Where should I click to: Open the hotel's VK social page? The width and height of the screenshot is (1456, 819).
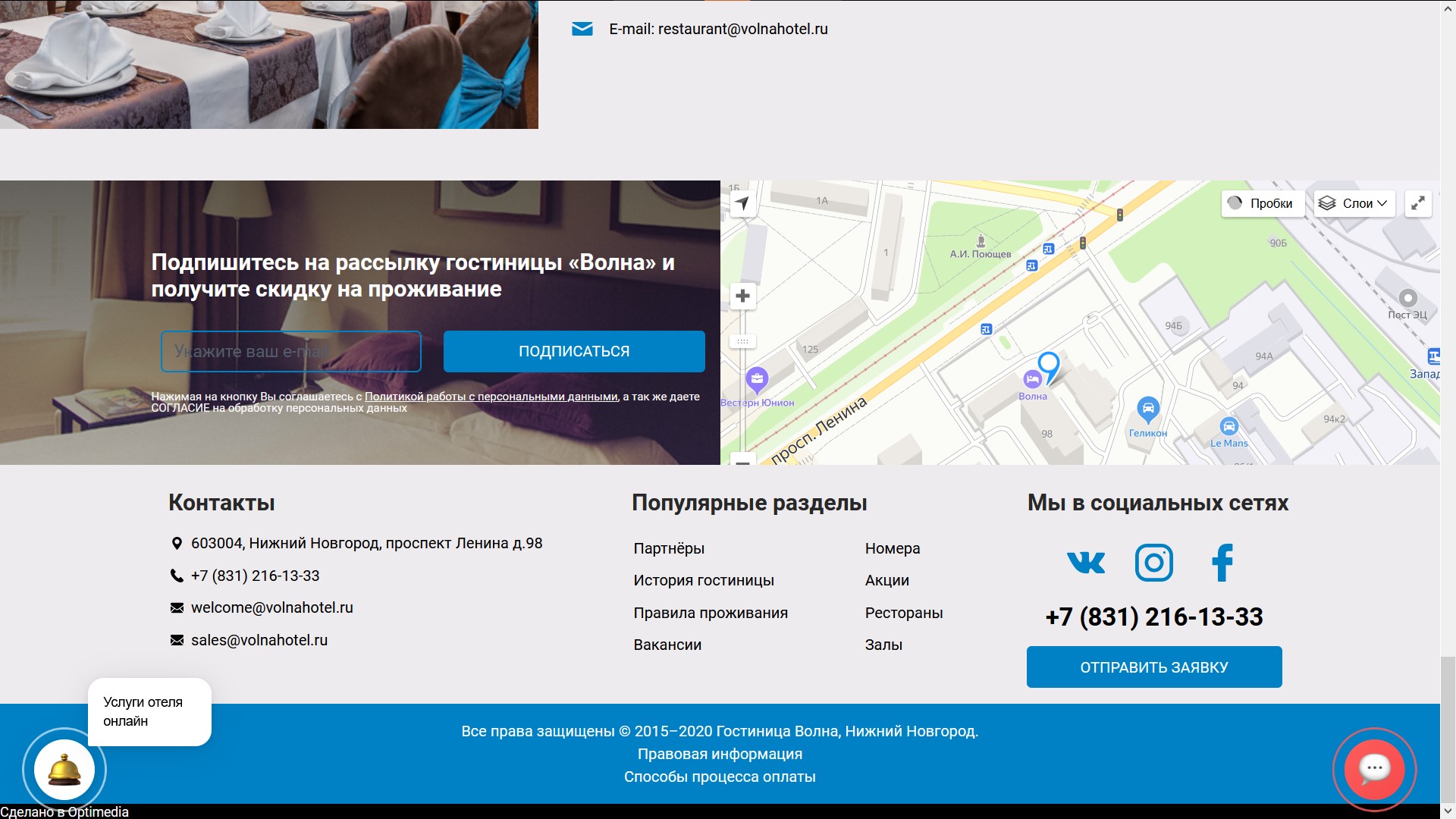1085,562
